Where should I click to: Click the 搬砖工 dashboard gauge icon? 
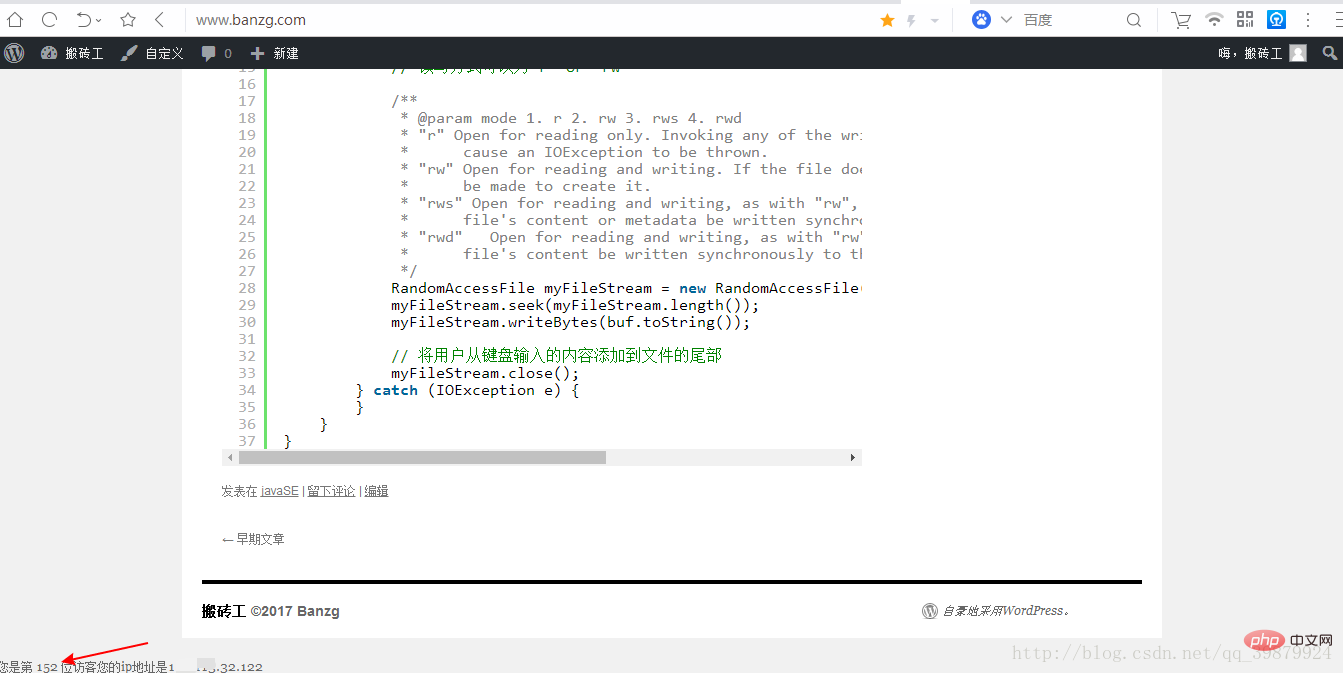pyautogui.click(x=49, y=53)
